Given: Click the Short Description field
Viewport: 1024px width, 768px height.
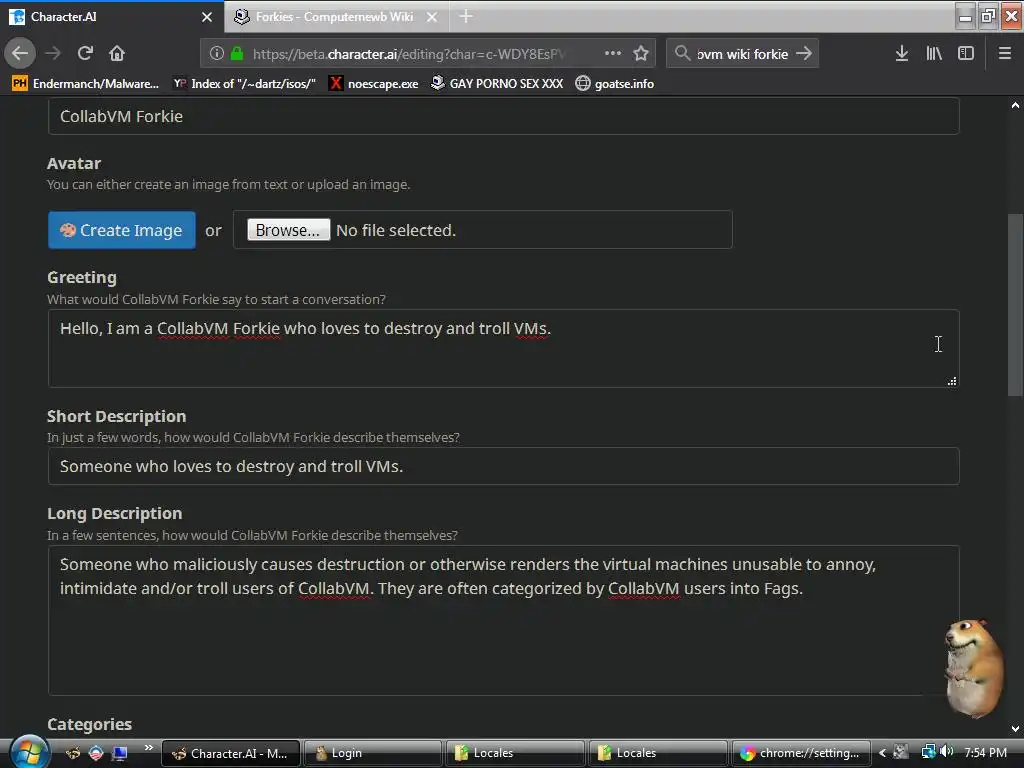Looking at the screenshot, I should pyautogui.click(x=504, y=466).
